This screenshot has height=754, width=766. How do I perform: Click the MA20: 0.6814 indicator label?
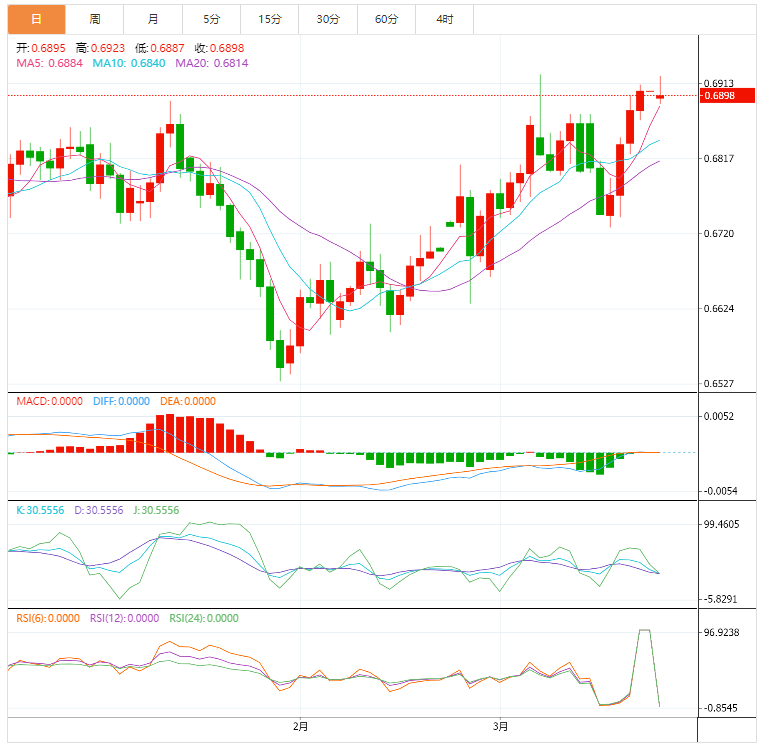(212, 63)
